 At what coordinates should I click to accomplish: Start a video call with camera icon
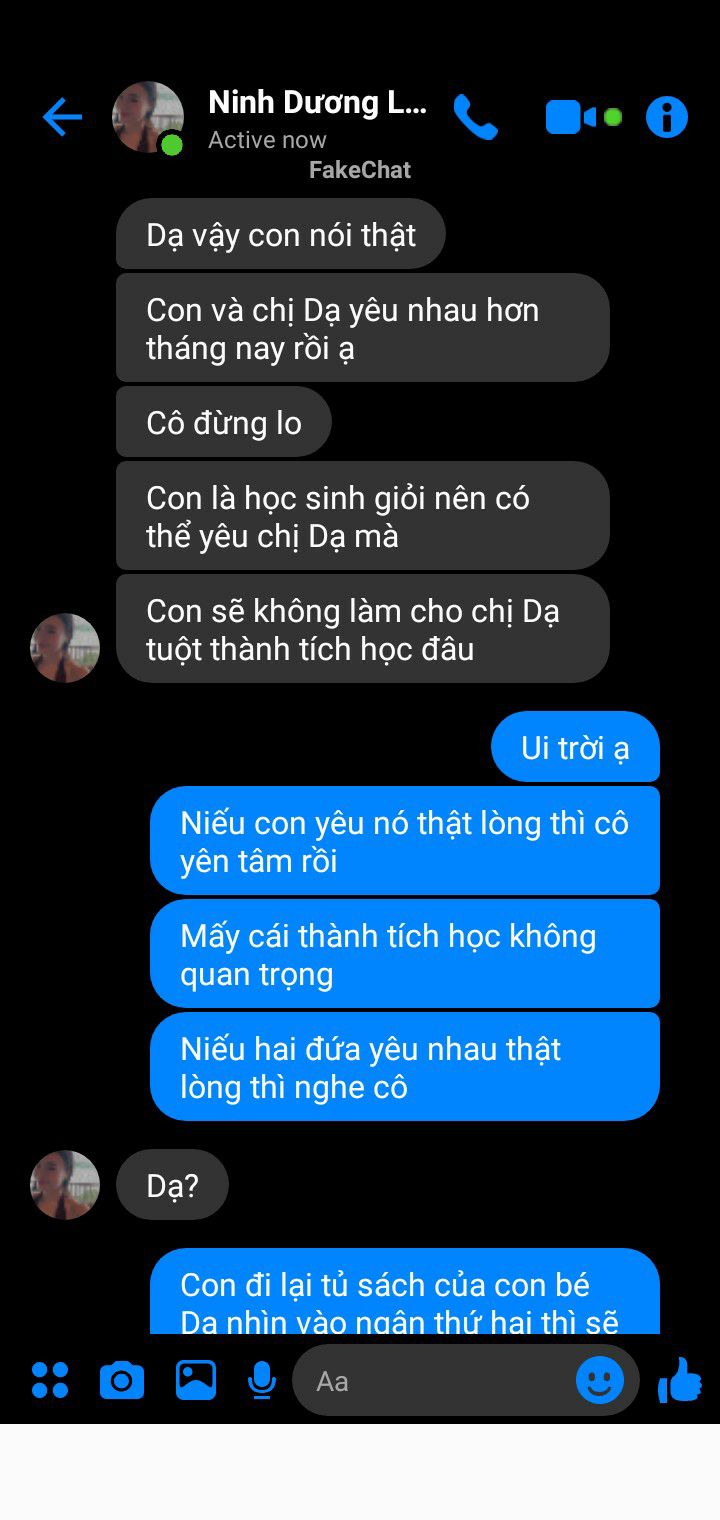pyautogui.click(x=571, y=118)
